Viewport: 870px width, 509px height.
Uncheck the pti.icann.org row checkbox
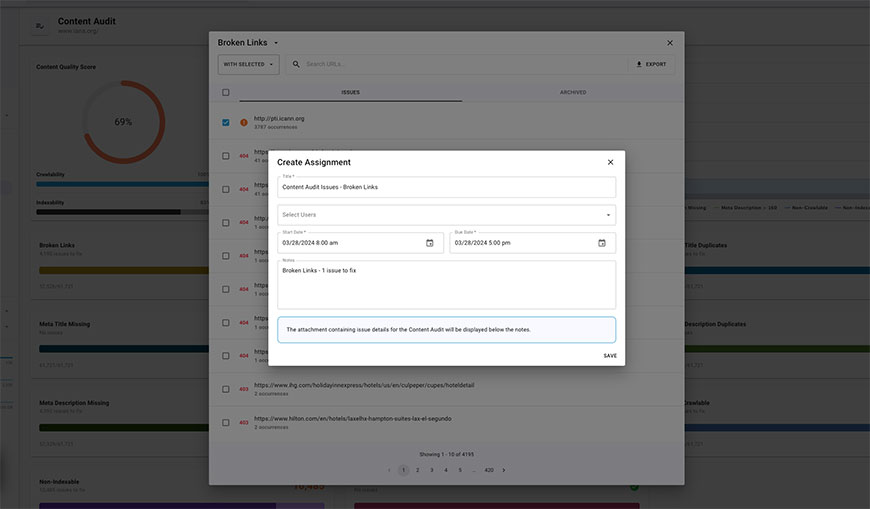(x=226, y=123)
